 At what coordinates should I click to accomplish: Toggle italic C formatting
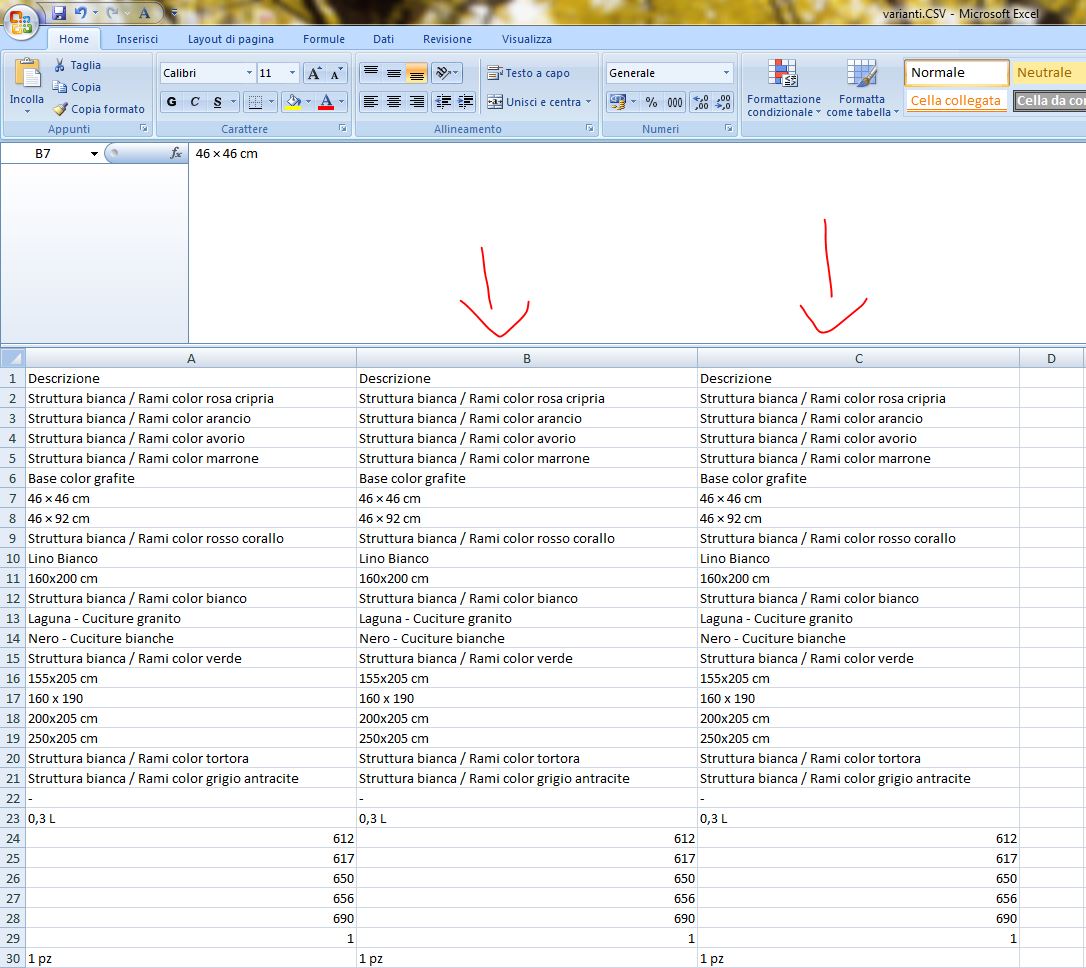pos(195,102)
